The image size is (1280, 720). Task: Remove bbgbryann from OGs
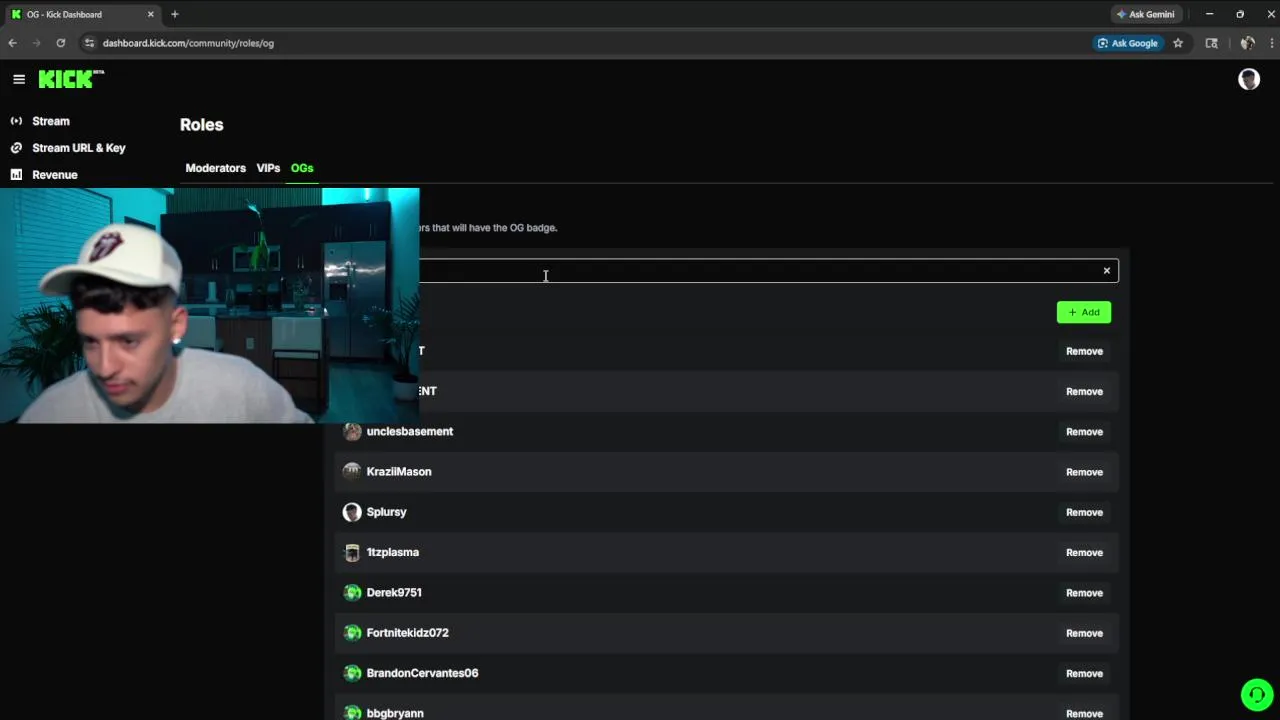pos(1084,713)
